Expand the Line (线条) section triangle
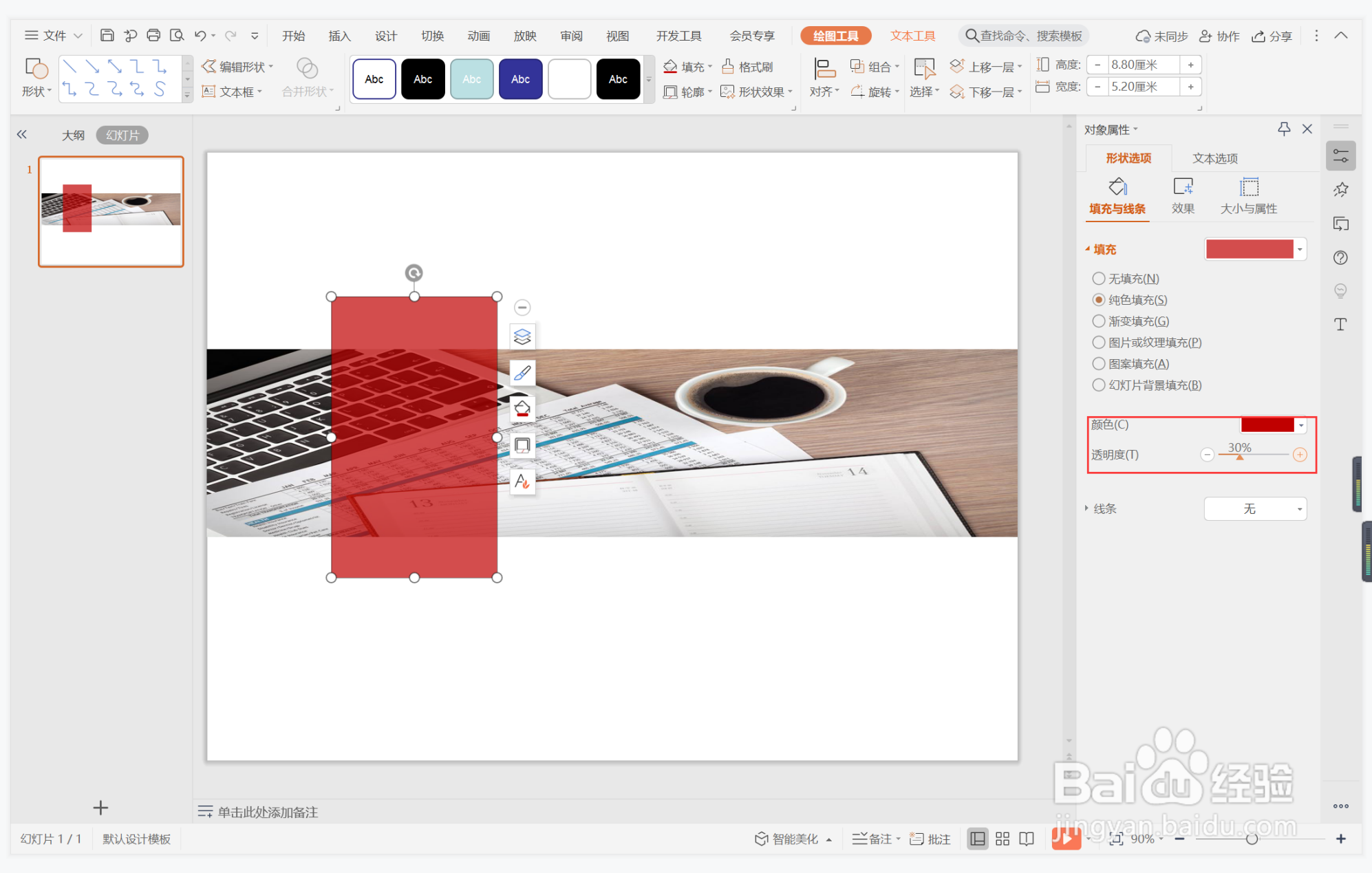 tap(1087, 508)
